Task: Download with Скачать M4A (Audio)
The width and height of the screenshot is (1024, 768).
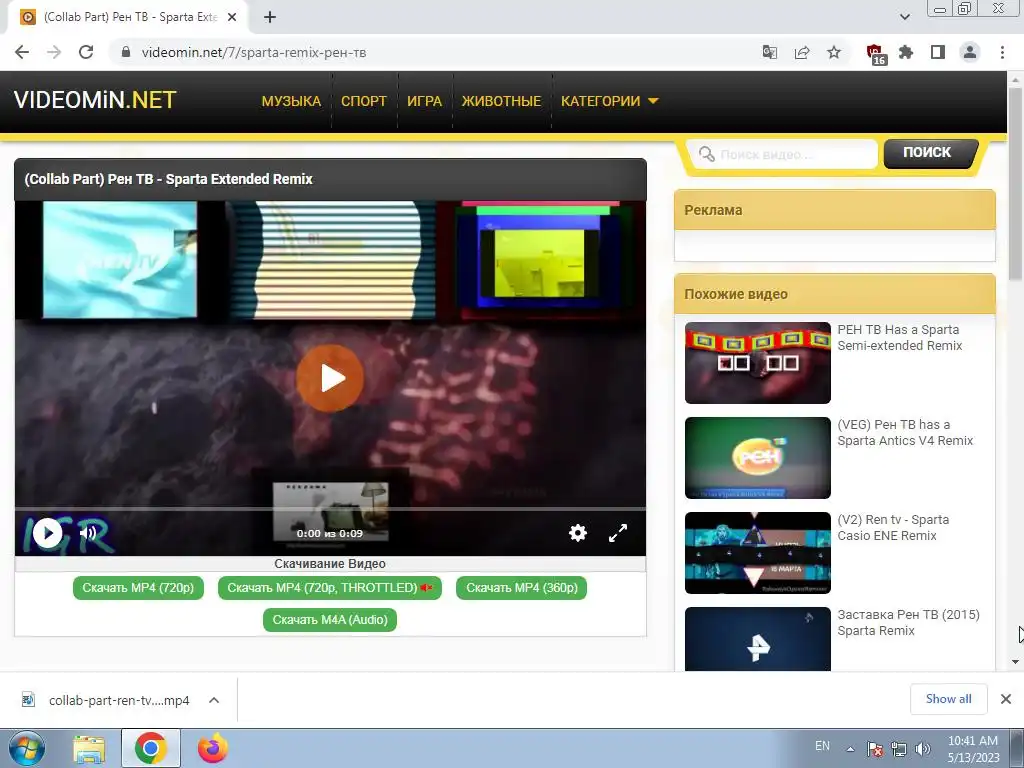Action: click(330, 620)
